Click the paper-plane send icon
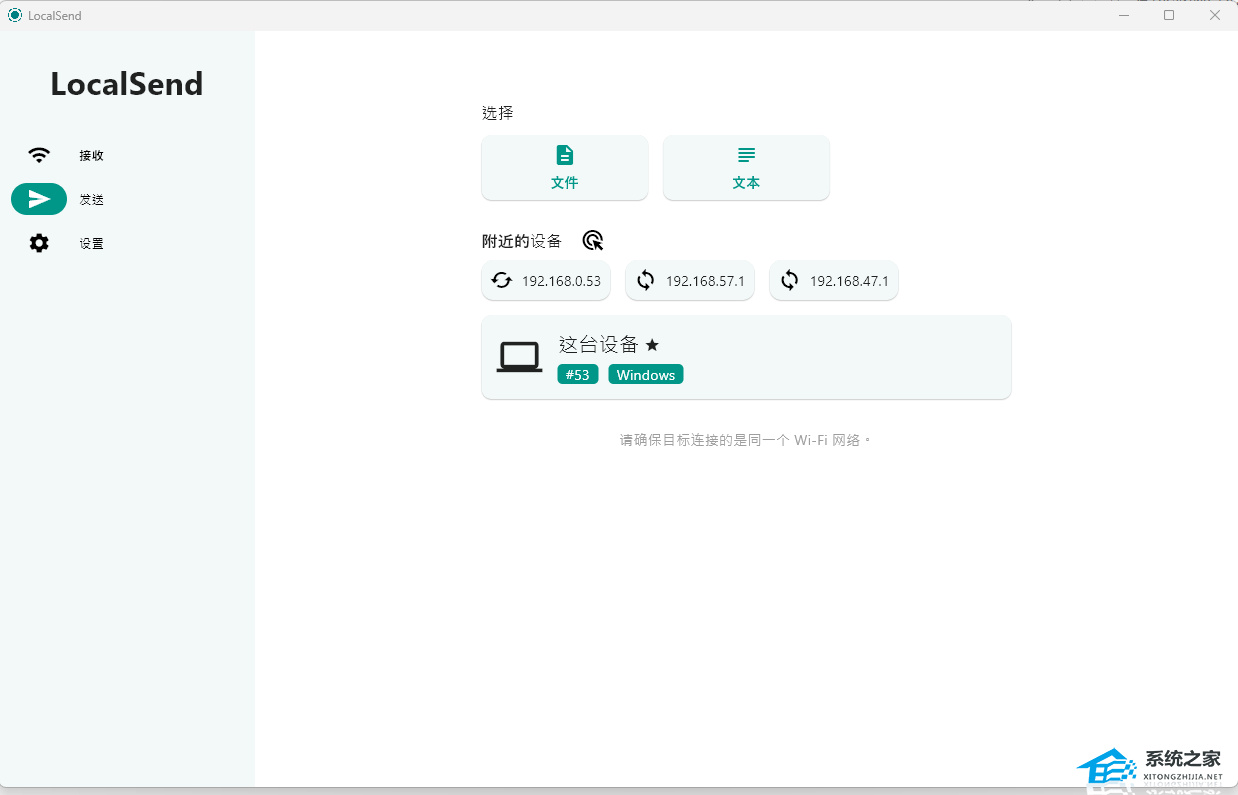Screen dimensions: 1238x795 click(39, 199)
